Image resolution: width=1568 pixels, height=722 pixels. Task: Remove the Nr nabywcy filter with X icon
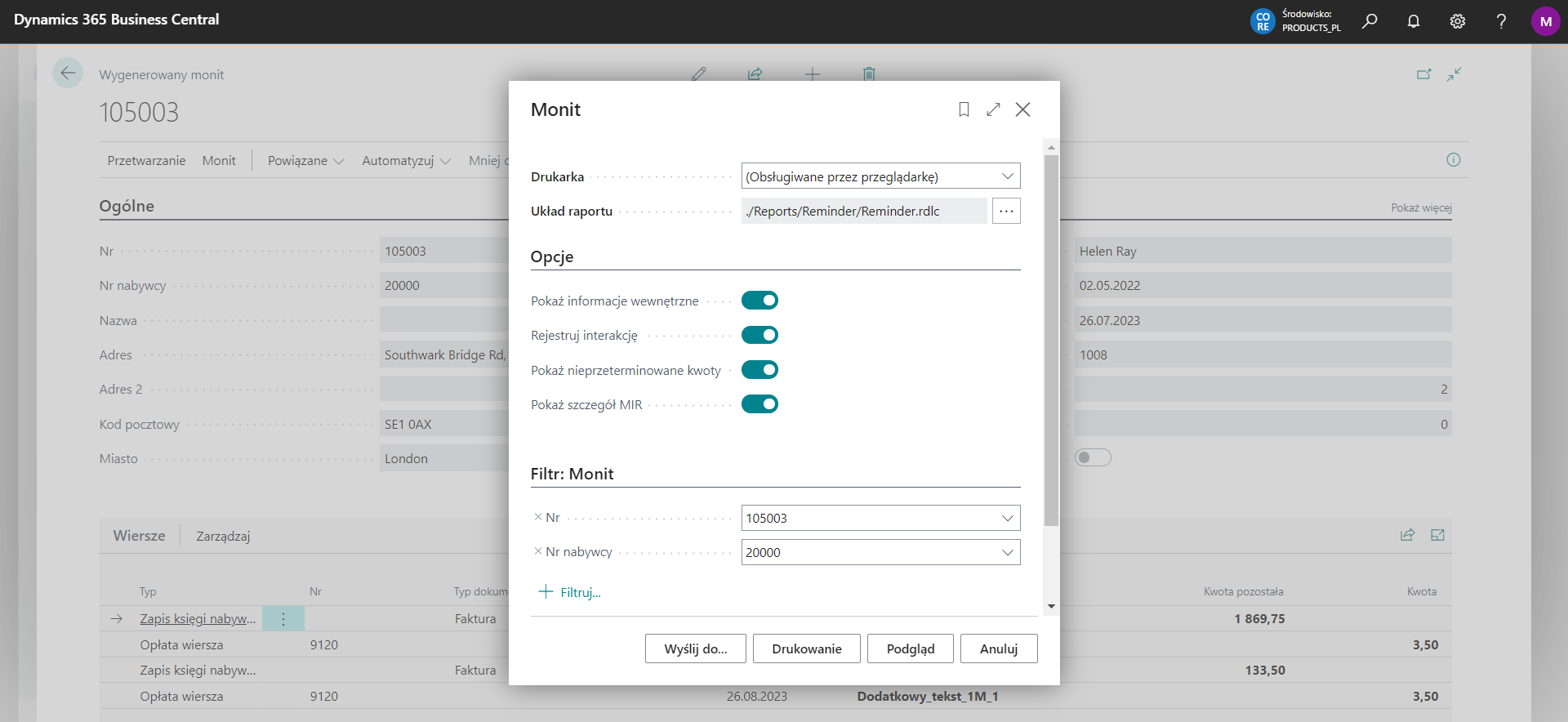(x=538, y=551)
